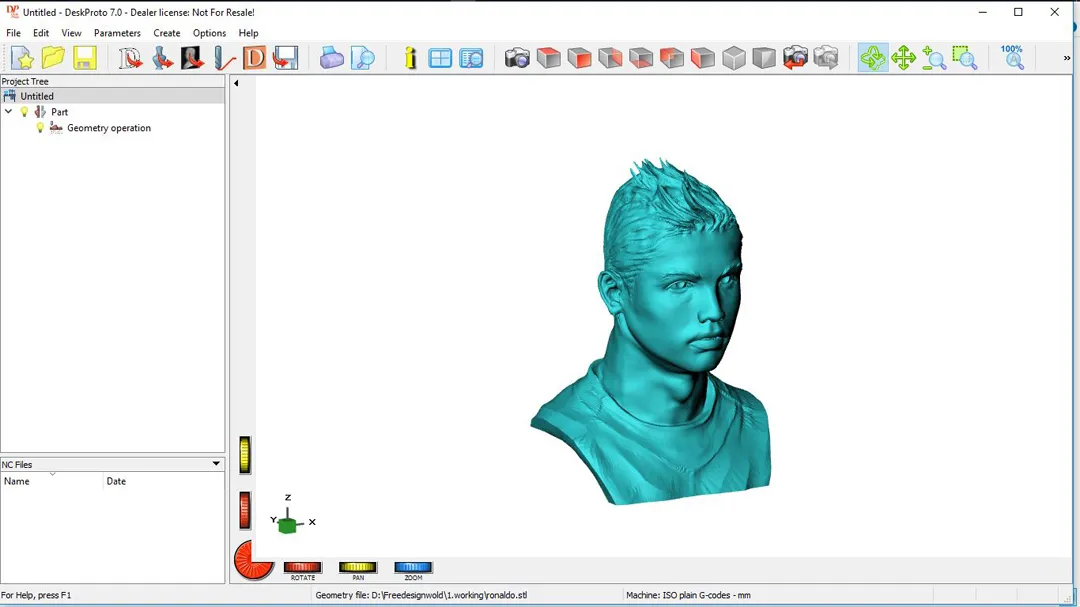1080x607 pixels.
Task: Click the blue ZOOM thumbwheel
Action: point(413,568)
